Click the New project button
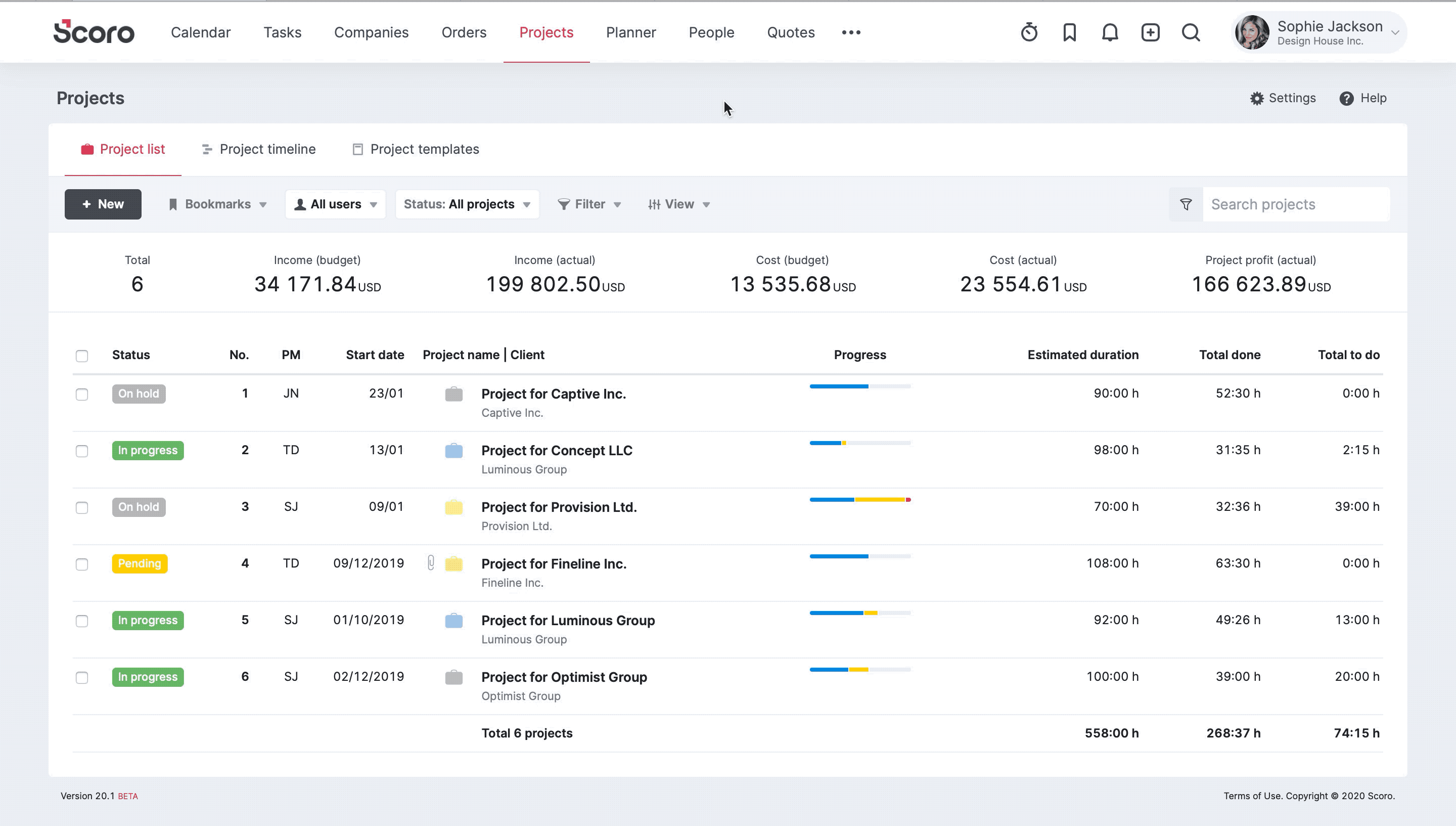The image size is (1456, 826). tap(103, 204)
